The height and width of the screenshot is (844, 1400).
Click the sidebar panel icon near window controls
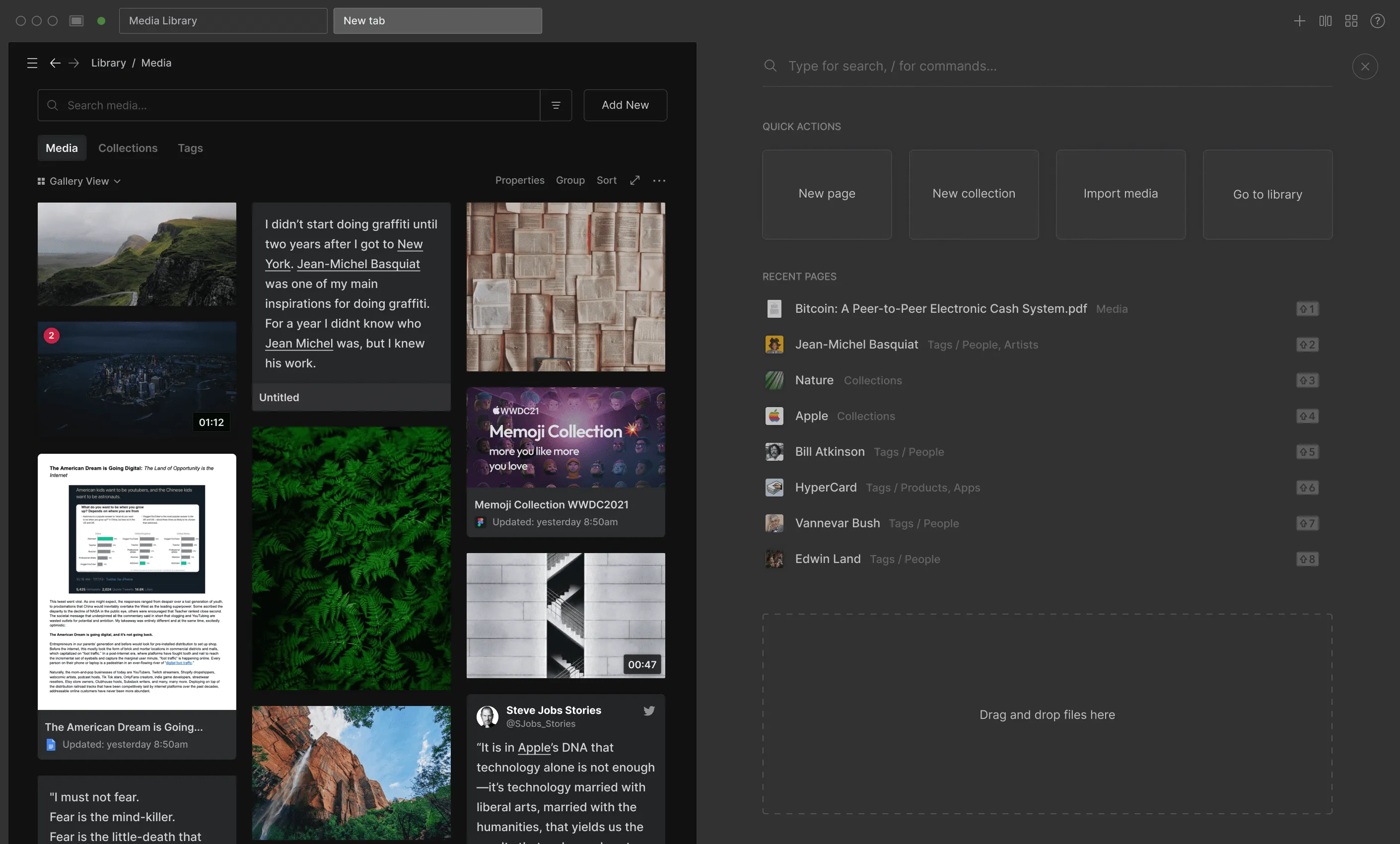click(x=77, y=21)
